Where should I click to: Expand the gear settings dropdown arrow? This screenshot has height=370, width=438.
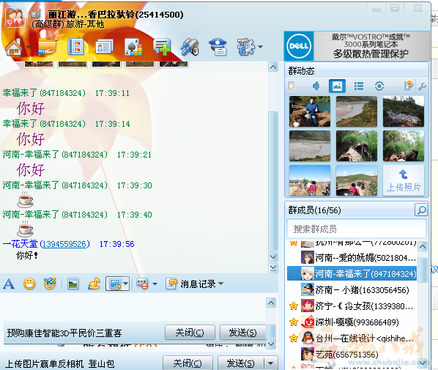point(260,47)
